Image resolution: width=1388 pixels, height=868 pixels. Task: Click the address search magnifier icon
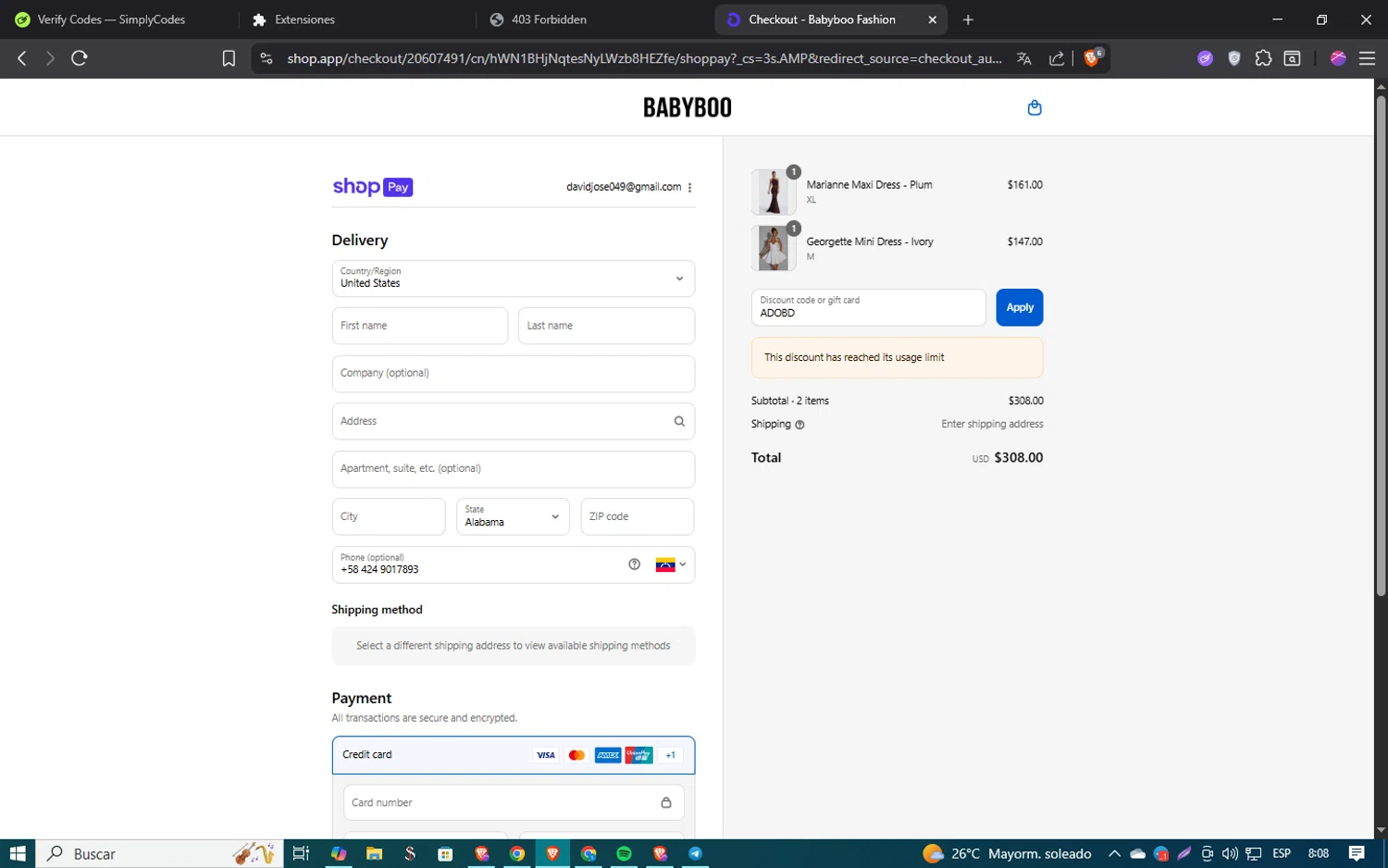(679, 421)
